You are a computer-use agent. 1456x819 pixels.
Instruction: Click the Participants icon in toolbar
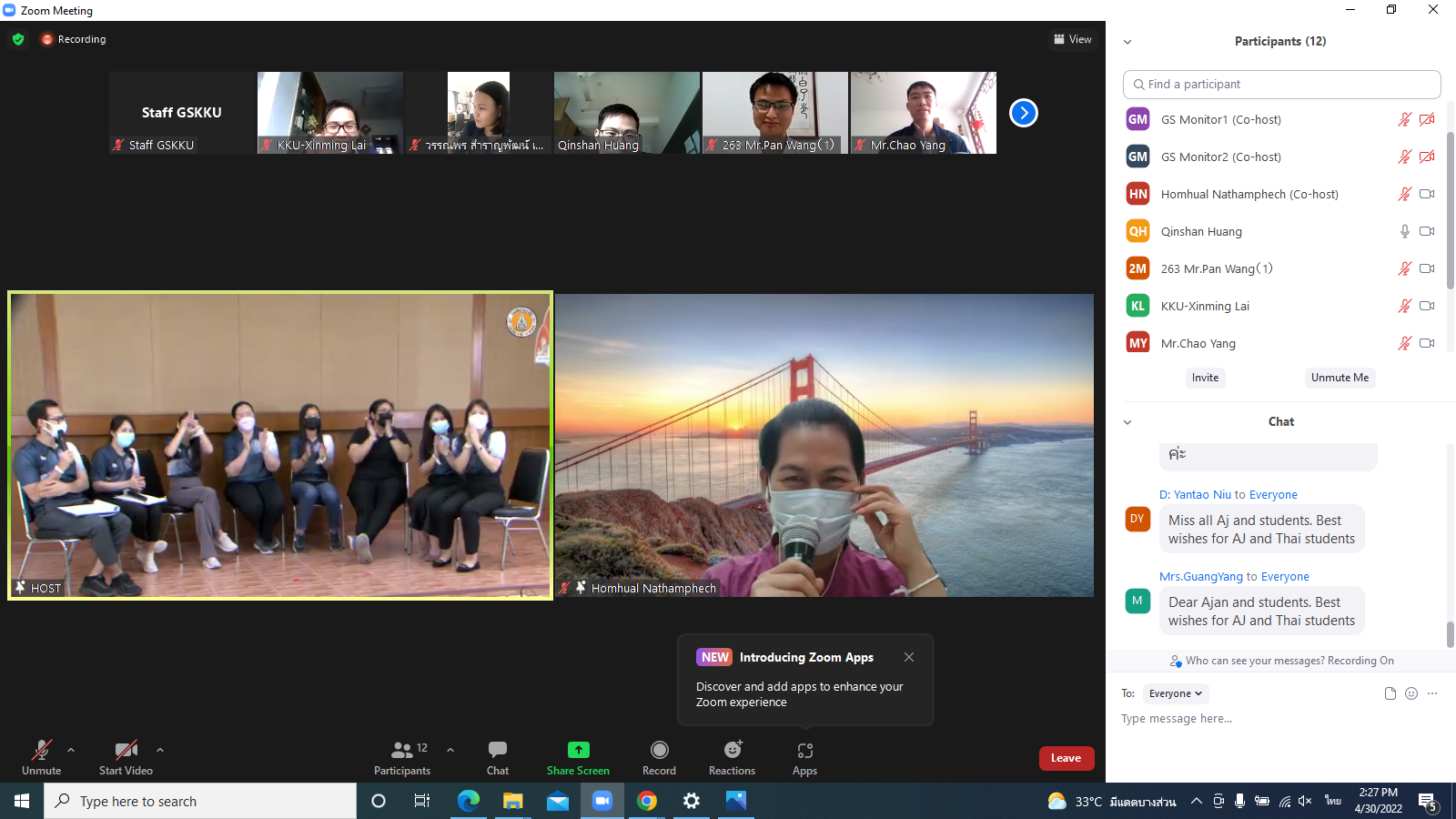click(401, 751)
